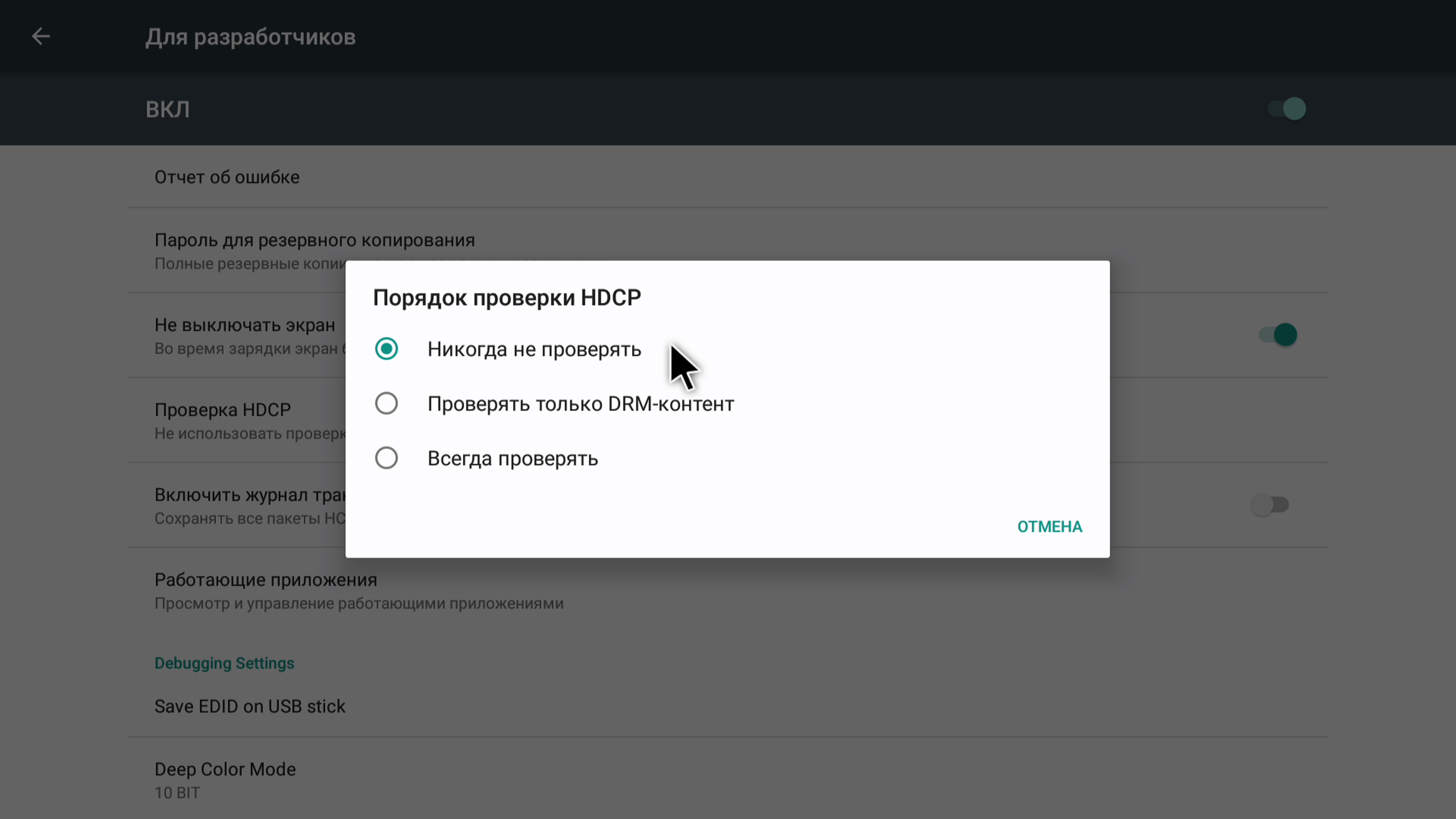This screenshot has height=819, width=1456.
Task: Click the back arrow icon
Action: coord(41,37)
